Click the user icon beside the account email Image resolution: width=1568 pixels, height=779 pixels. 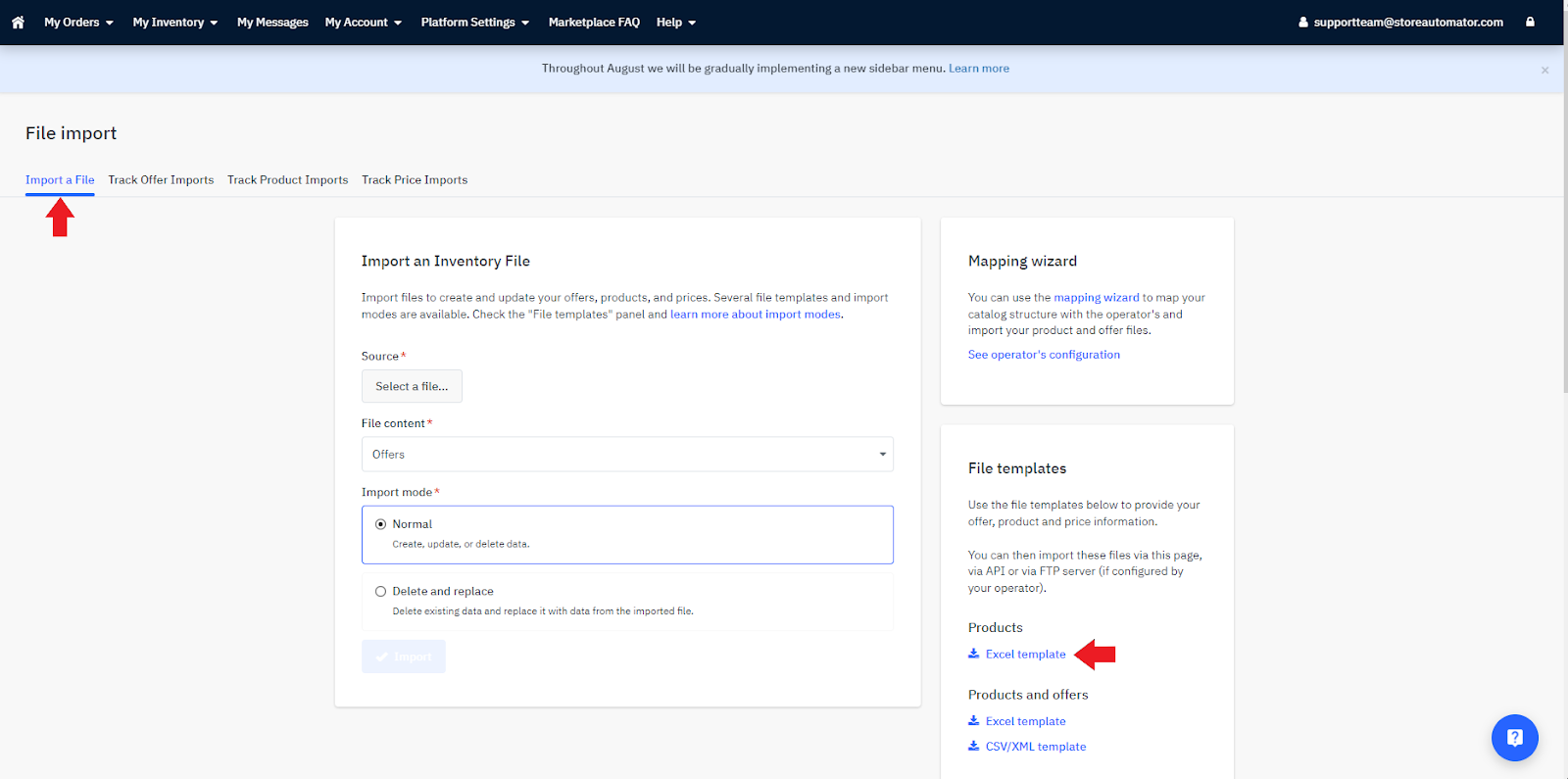(1303, 22)
